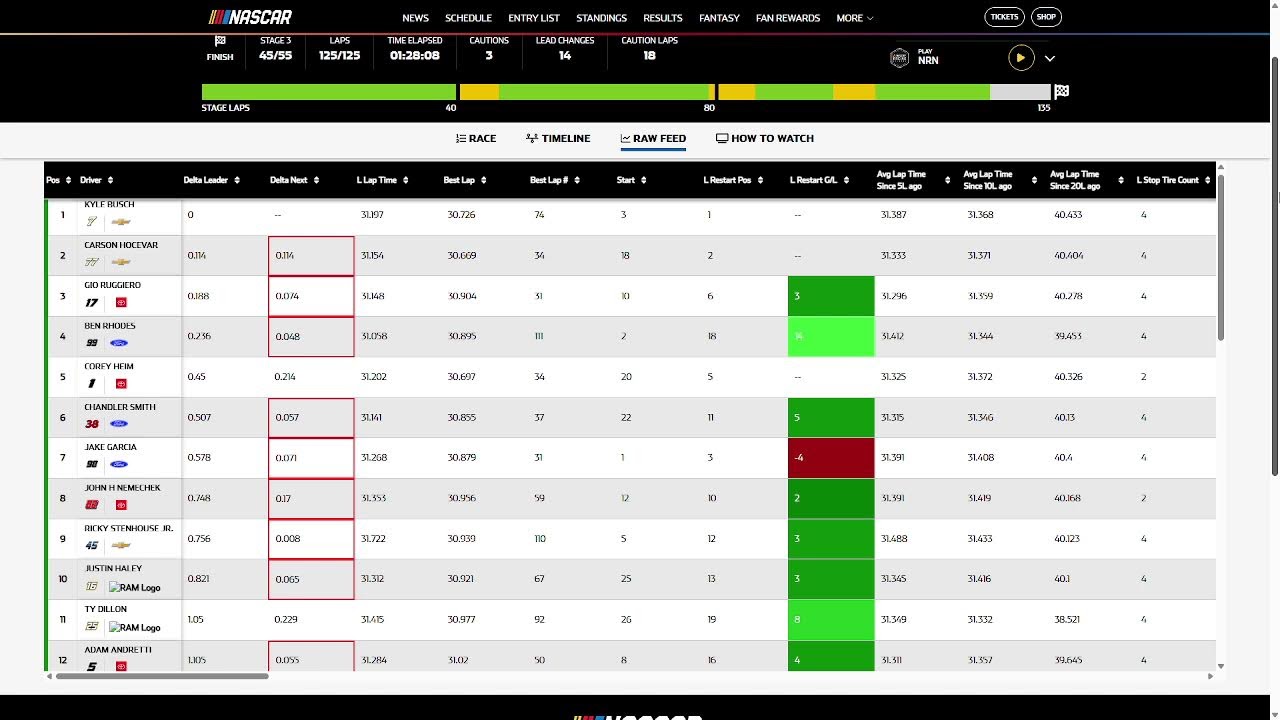The width and height of the screenshot is (1280, 720).
Task: Click the NRN radio network logo
Action: point(899,58)
